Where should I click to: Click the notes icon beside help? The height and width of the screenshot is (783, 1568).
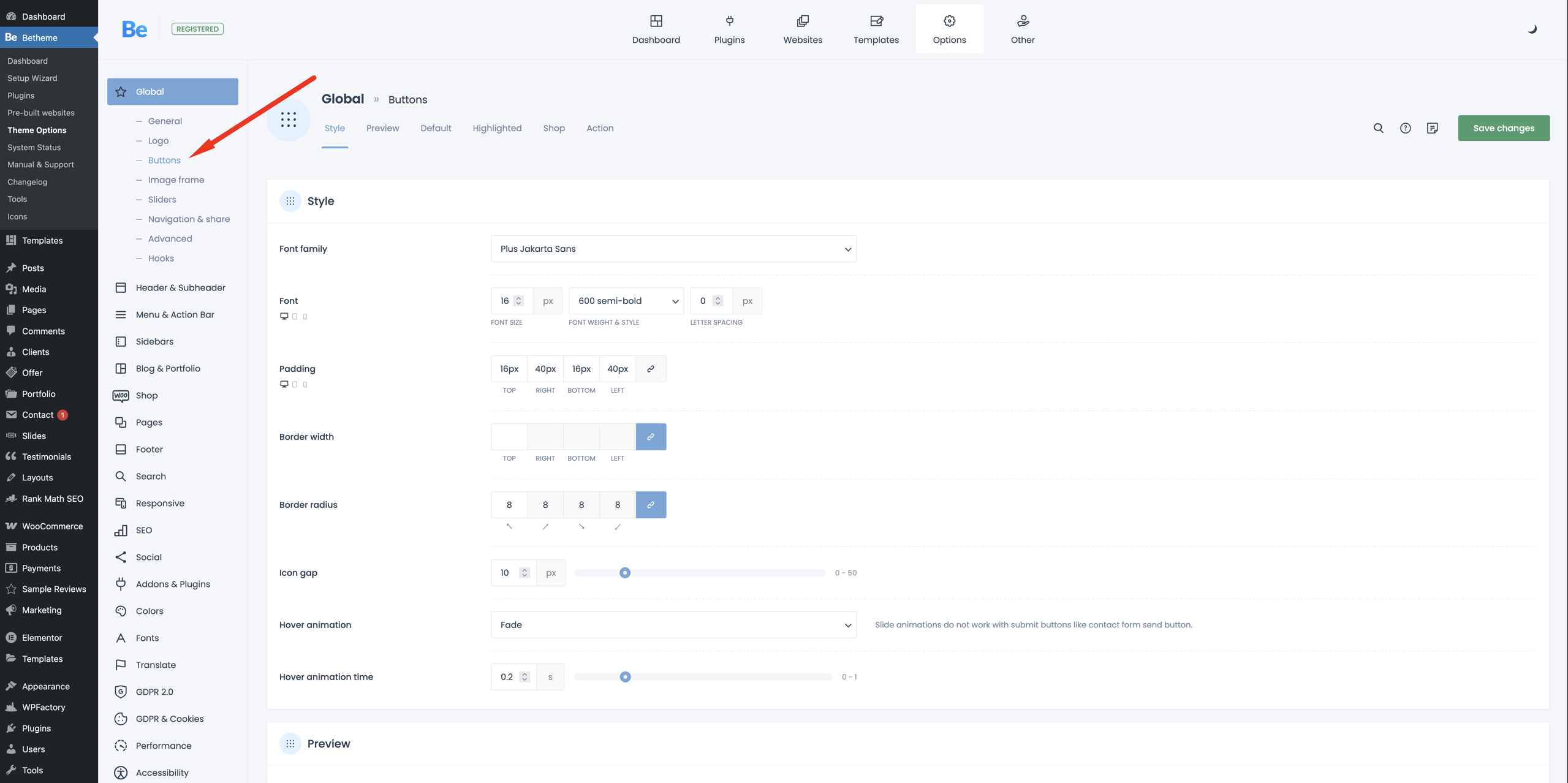tap(1432, 128)
